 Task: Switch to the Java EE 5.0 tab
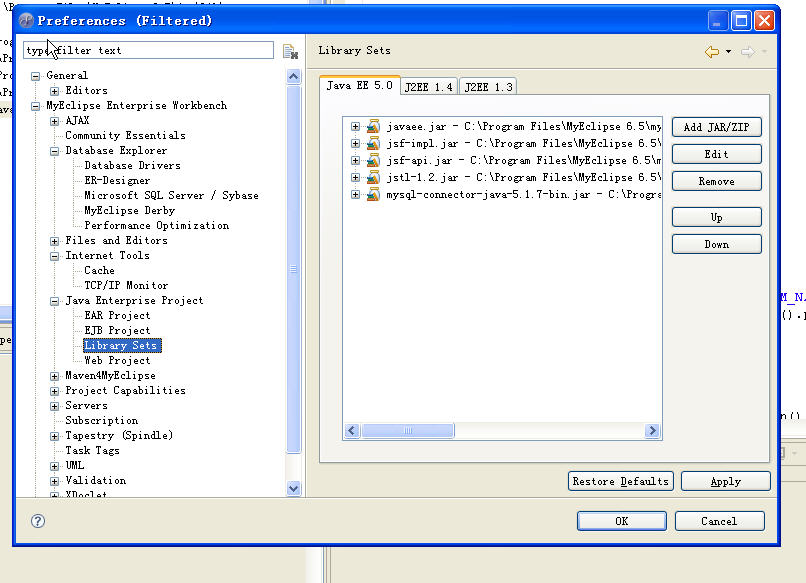click(x=360, y=85)
